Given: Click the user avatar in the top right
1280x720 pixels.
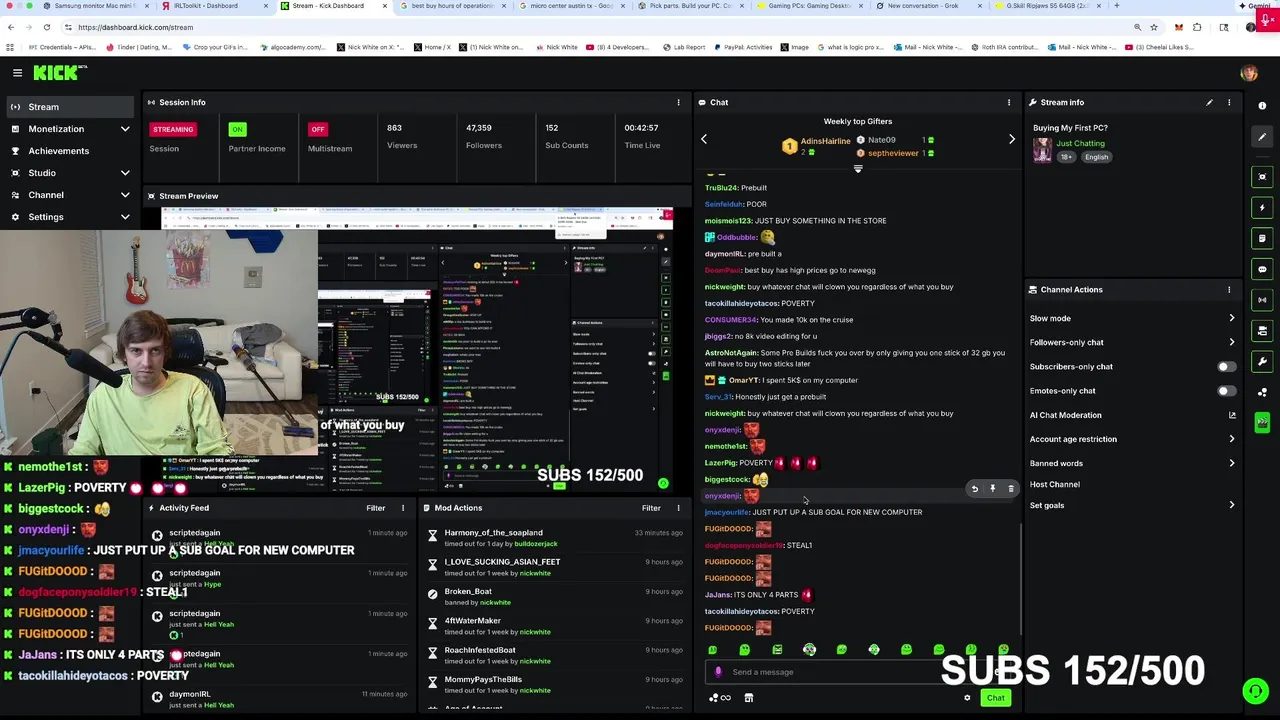Looking at the screenshot, I should [1248, 72].
